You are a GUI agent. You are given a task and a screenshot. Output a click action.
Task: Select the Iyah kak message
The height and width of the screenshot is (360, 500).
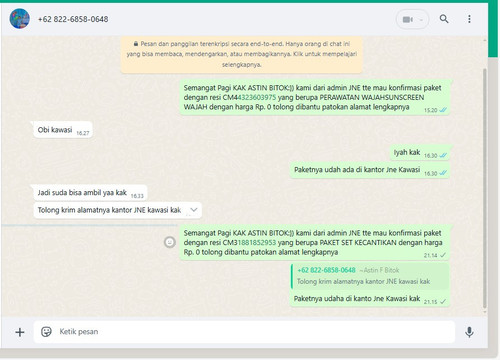click(421, 153)
